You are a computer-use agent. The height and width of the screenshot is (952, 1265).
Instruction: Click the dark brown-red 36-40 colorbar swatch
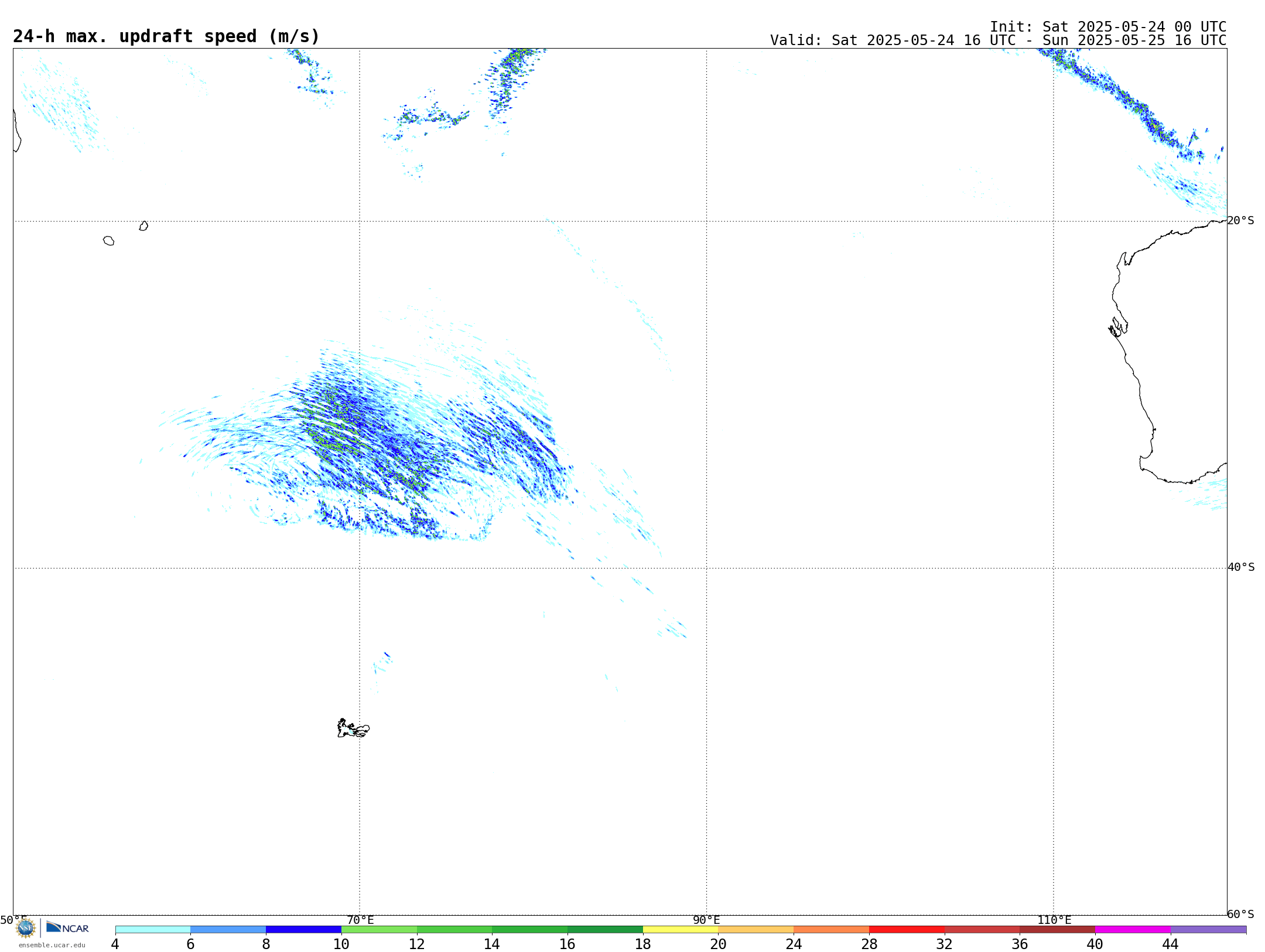point(1058,929)
